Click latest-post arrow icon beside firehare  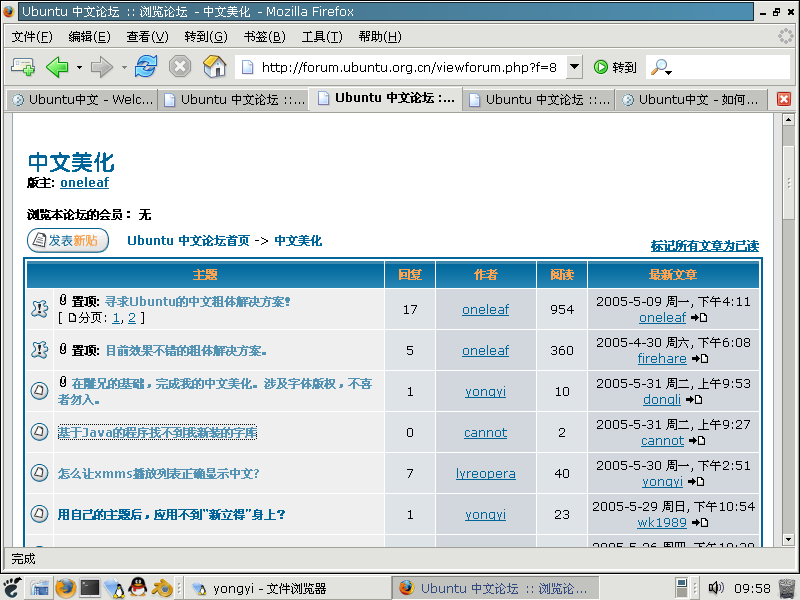[699, 359]
